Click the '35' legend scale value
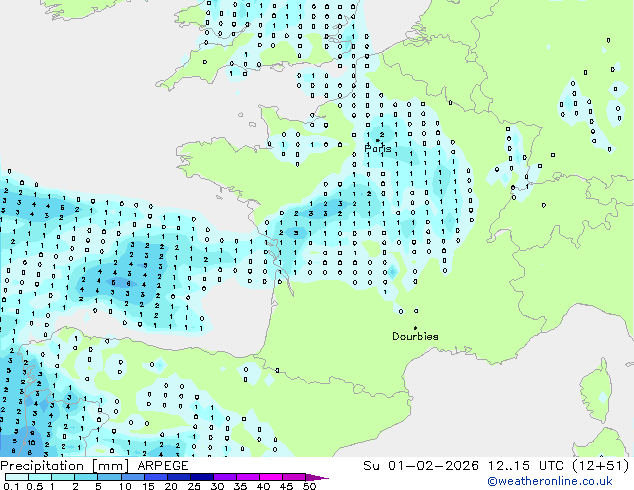The height and width of the screenshot is (490, 634). tap(240, 486)
